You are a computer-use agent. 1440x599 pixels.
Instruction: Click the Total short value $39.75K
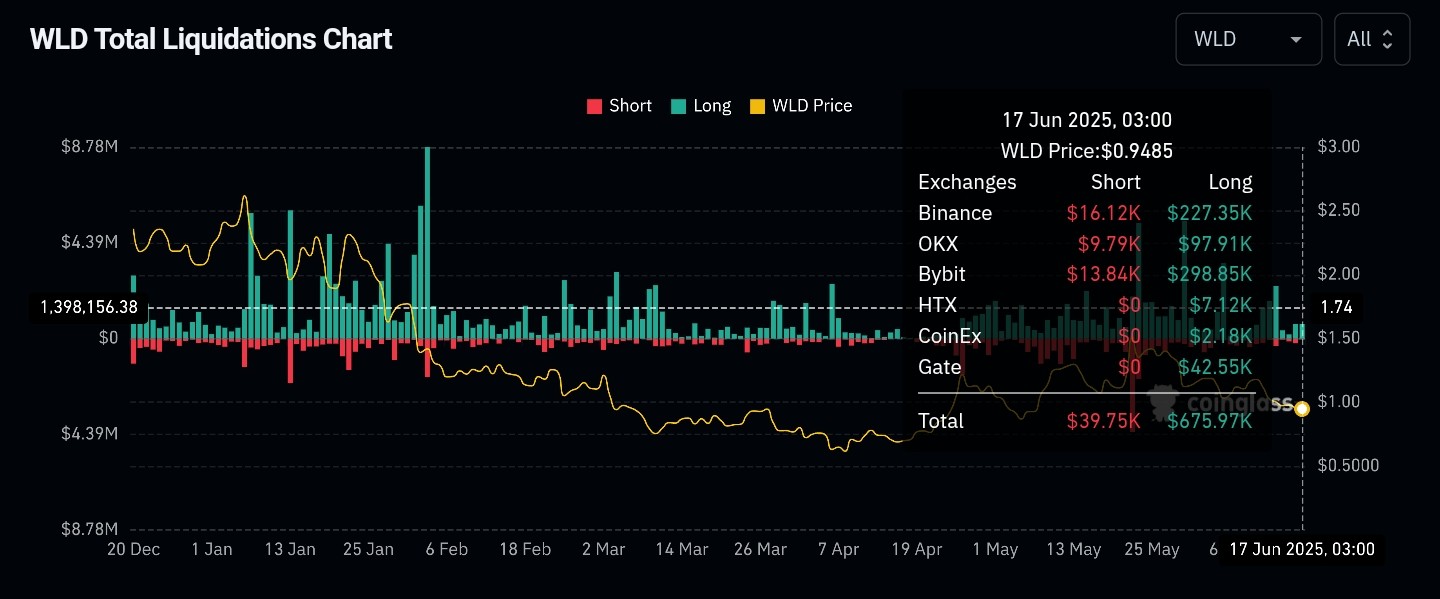point(1103,421)
